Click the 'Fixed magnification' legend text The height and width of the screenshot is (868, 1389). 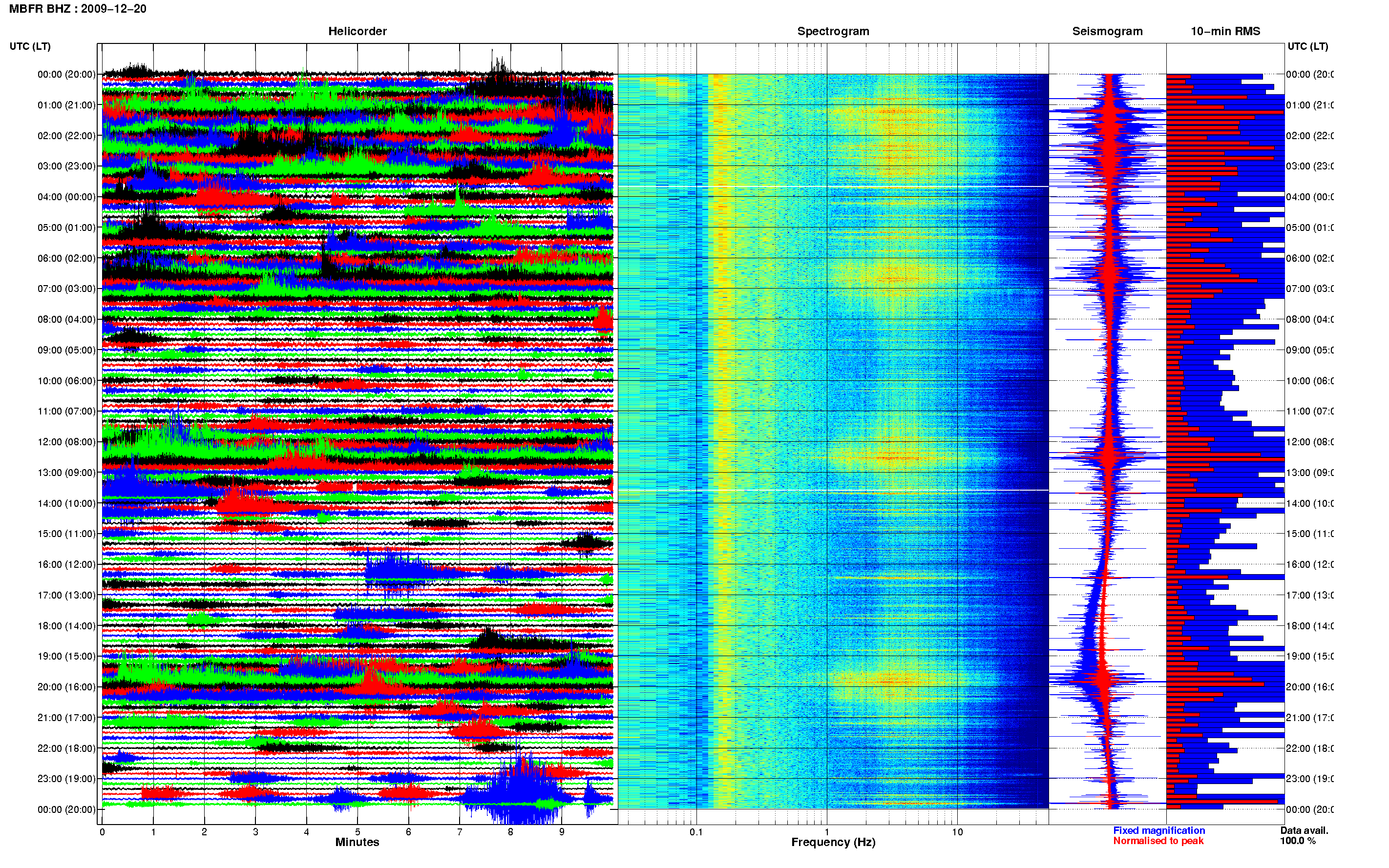[1159, 831]
